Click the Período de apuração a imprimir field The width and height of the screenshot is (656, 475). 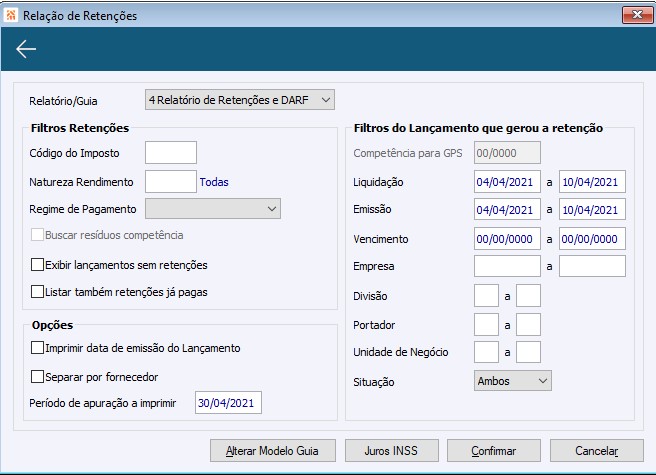(x=228, y=403)
